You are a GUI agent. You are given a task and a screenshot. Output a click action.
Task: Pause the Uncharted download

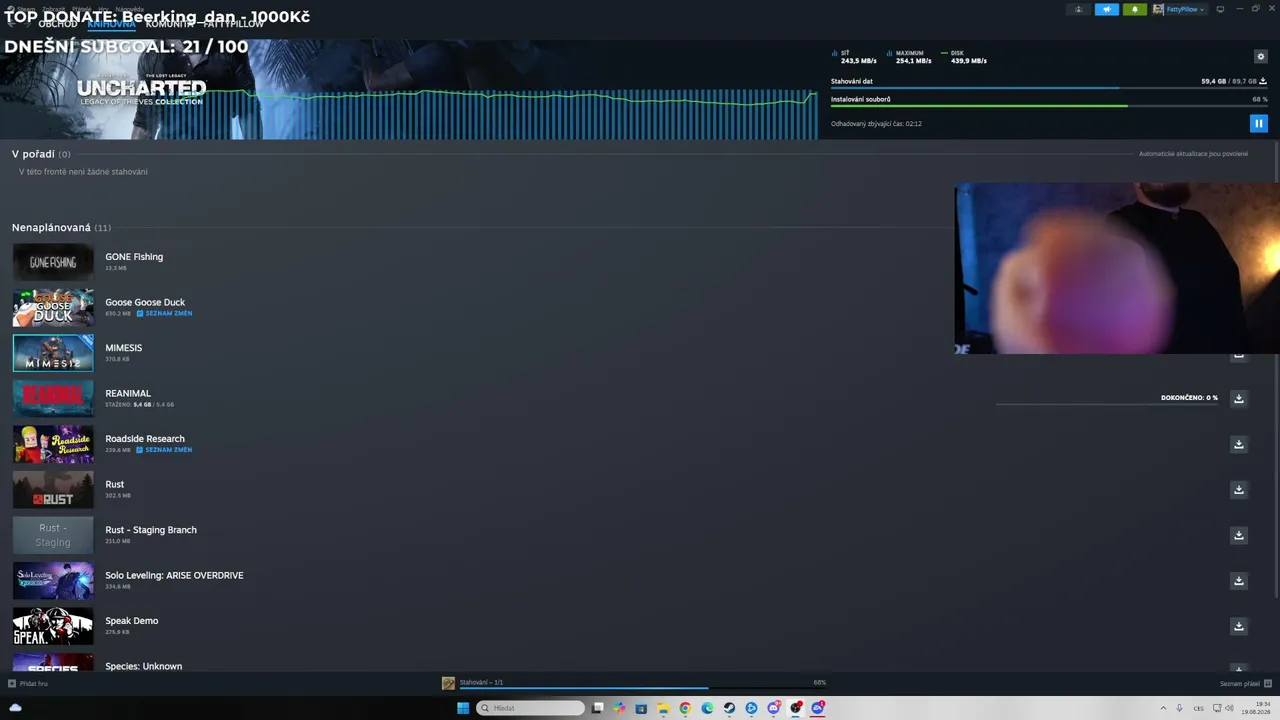pyautogui.click(x=1258, y=123)
